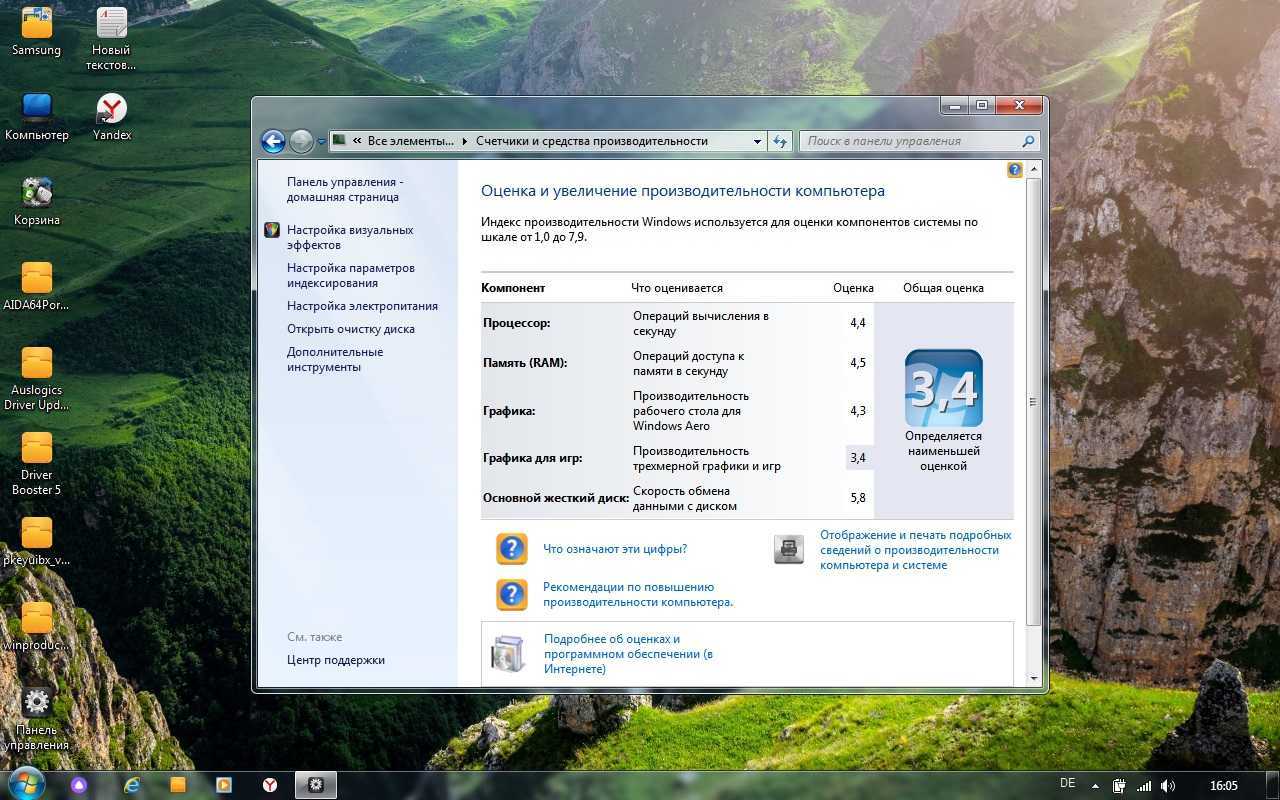The height and width of the screenshot is (800, 1280).
Task: Open Internet Explorer from taskbar
Action: 132,785
